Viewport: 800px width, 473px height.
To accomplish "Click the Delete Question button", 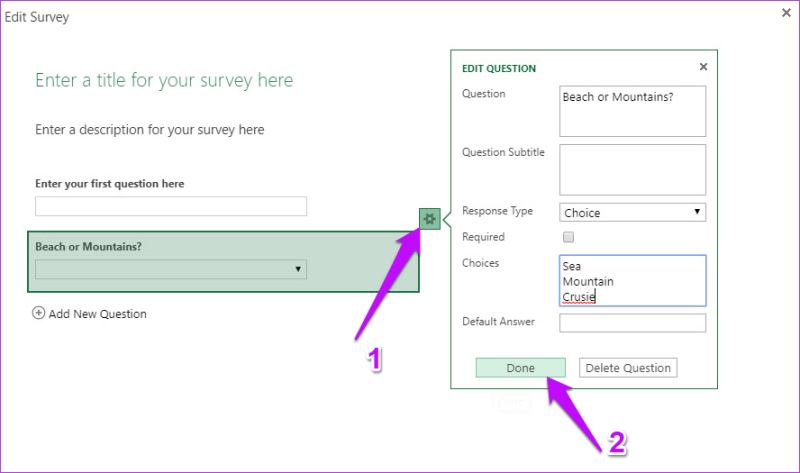I will click(628, 368).
